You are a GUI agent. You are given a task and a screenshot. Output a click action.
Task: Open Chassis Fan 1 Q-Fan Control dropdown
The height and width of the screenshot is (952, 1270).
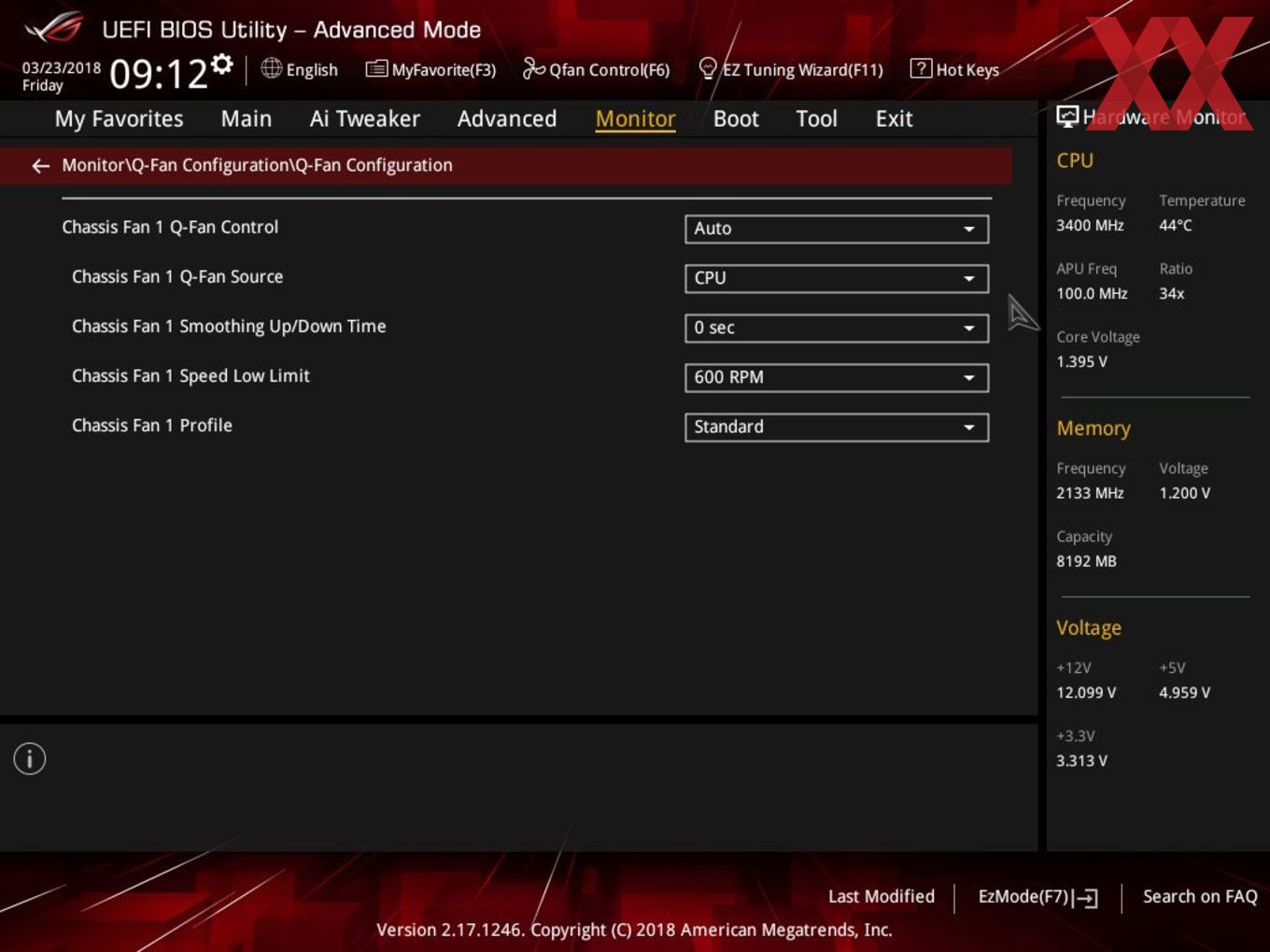(x=837, y=229)
